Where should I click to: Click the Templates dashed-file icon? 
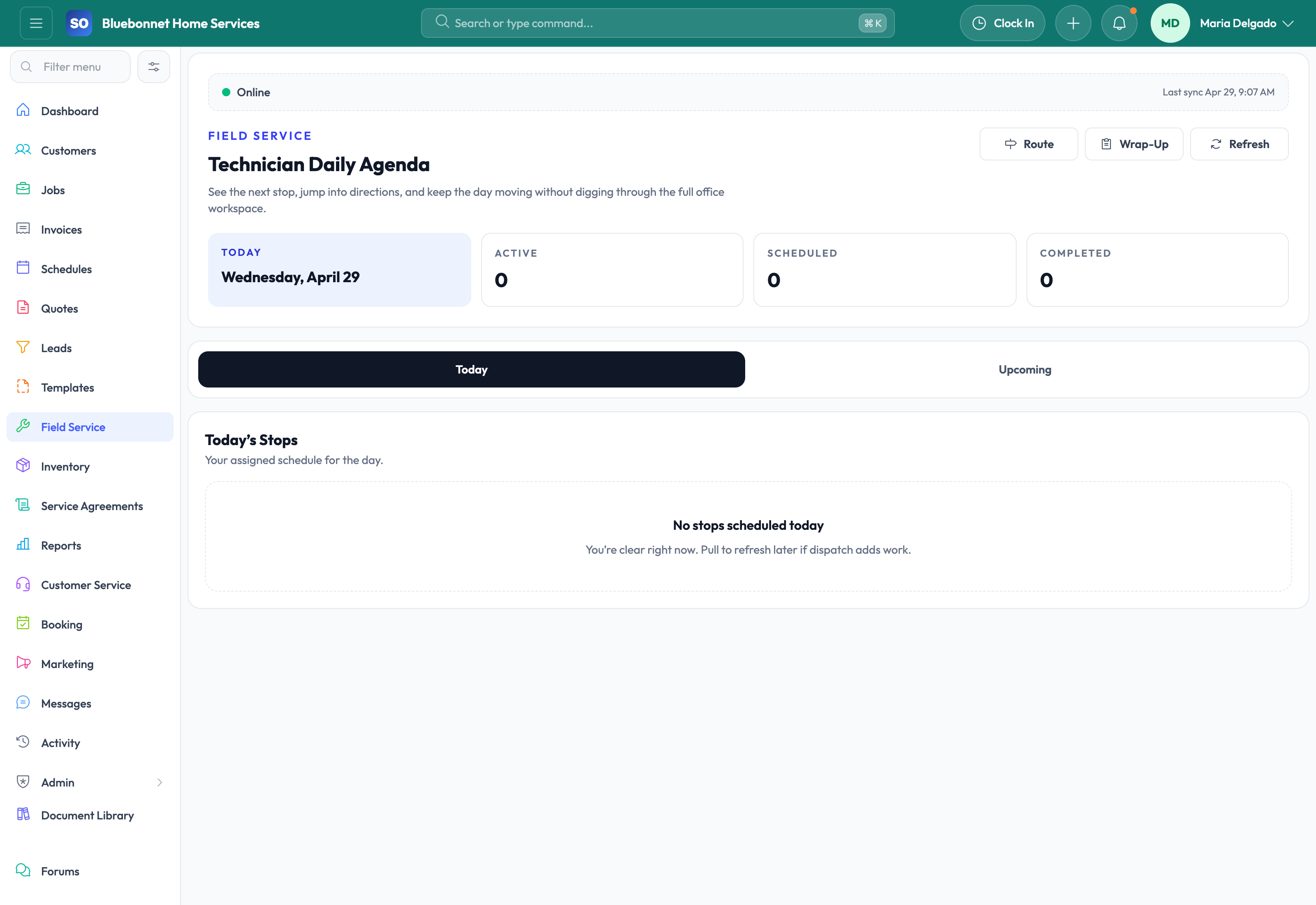(x=23, y=386)
